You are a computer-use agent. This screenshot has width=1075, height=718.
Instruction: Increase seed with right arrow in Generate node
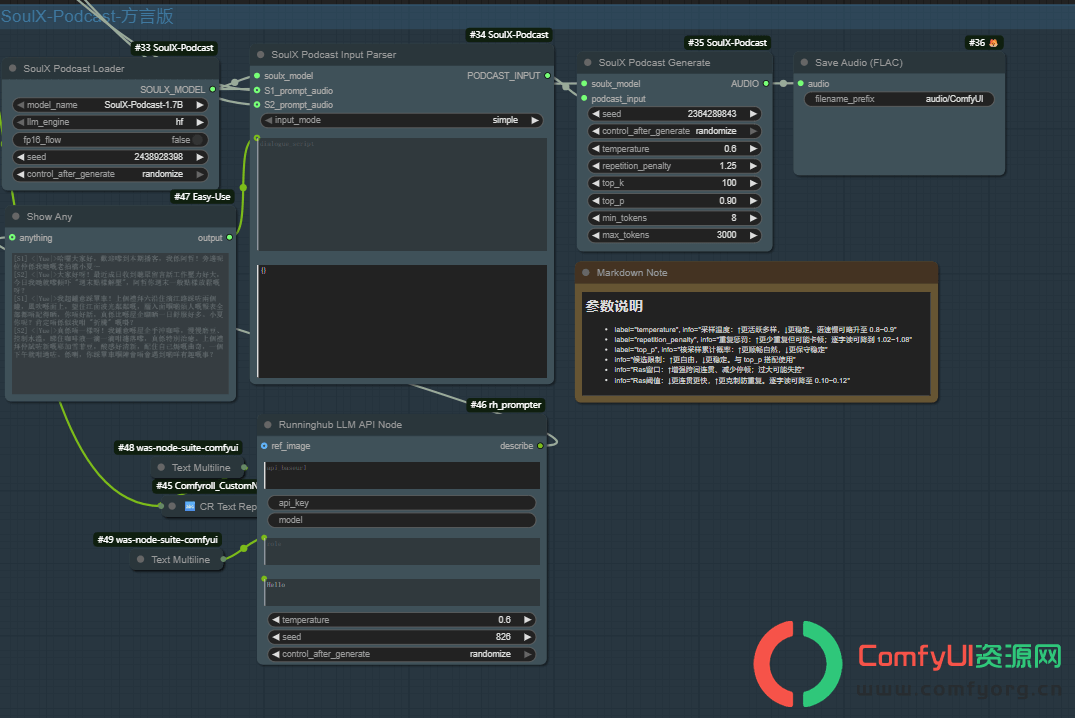(753, 114)
